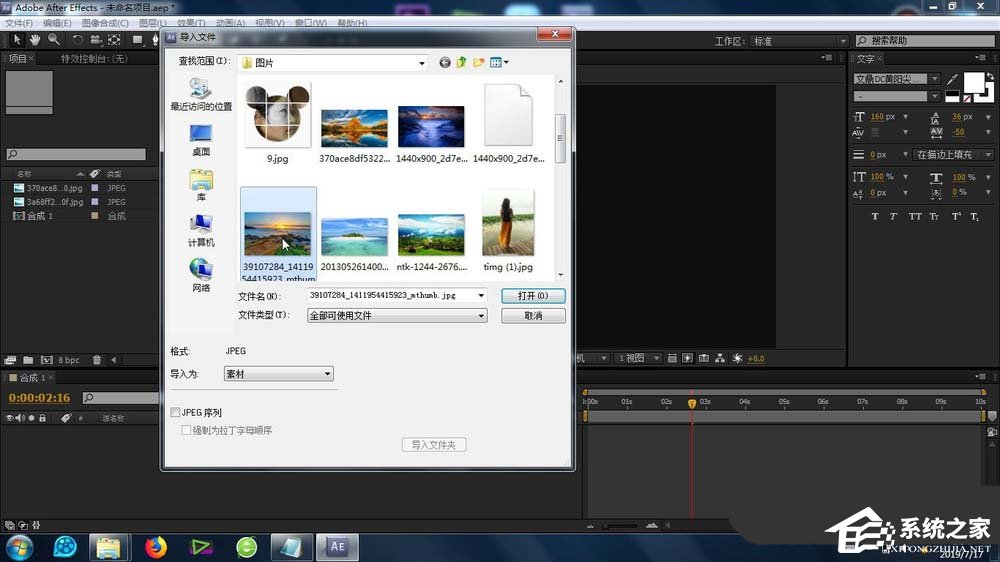Select the Zoom magnifier tool

pyautogui.click(x=53, y=40)
